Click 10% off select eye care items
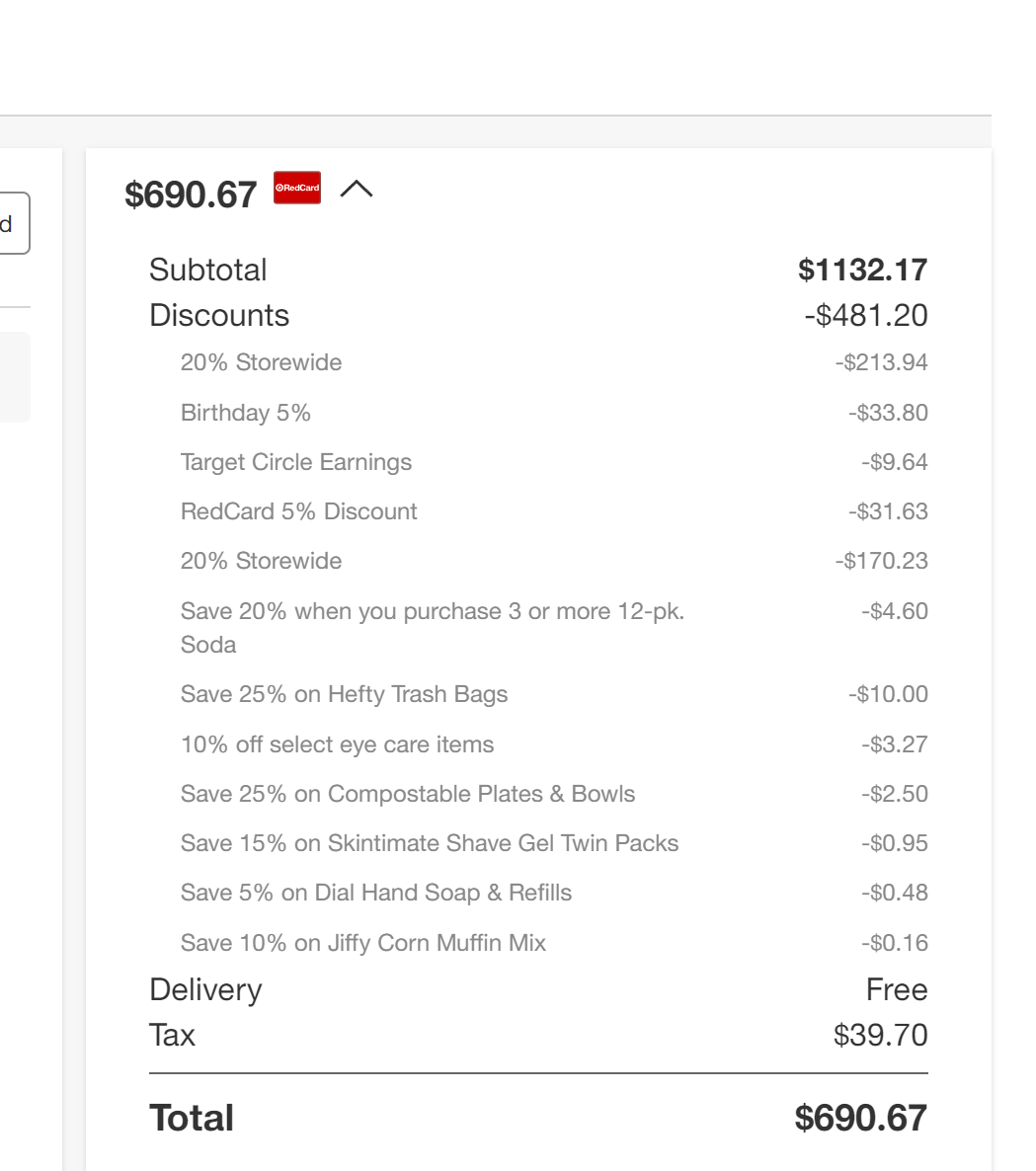1036x1171 pixels. tap(553, 743)
